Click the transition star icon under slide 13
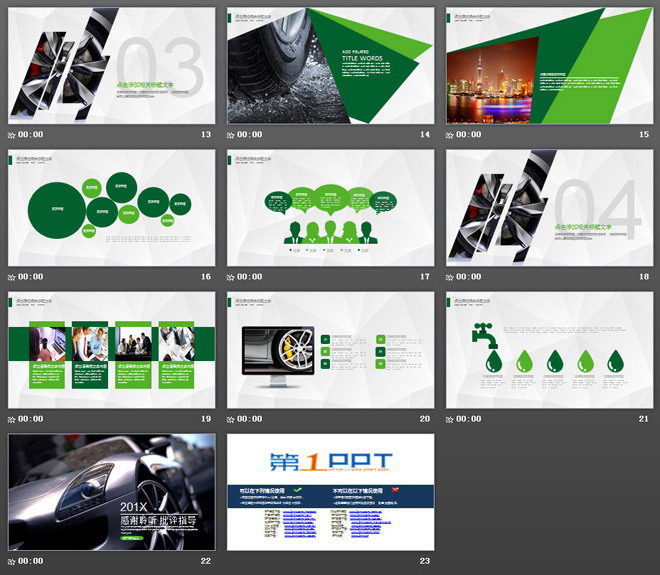This screenshot has width=660, height=575. click(12, 135)
